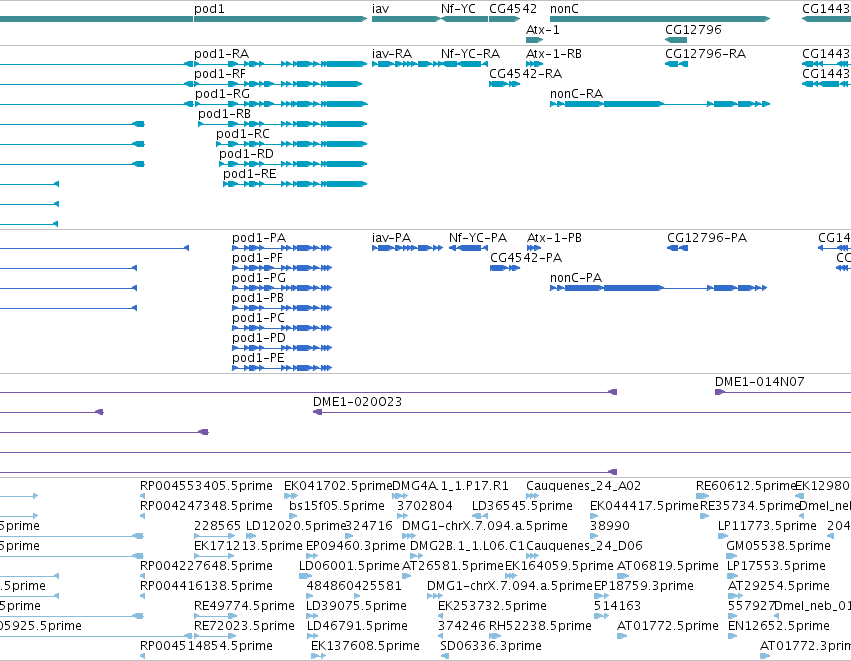Click the pod1 gene label
The image size is (851, 661).
(209, 9)
